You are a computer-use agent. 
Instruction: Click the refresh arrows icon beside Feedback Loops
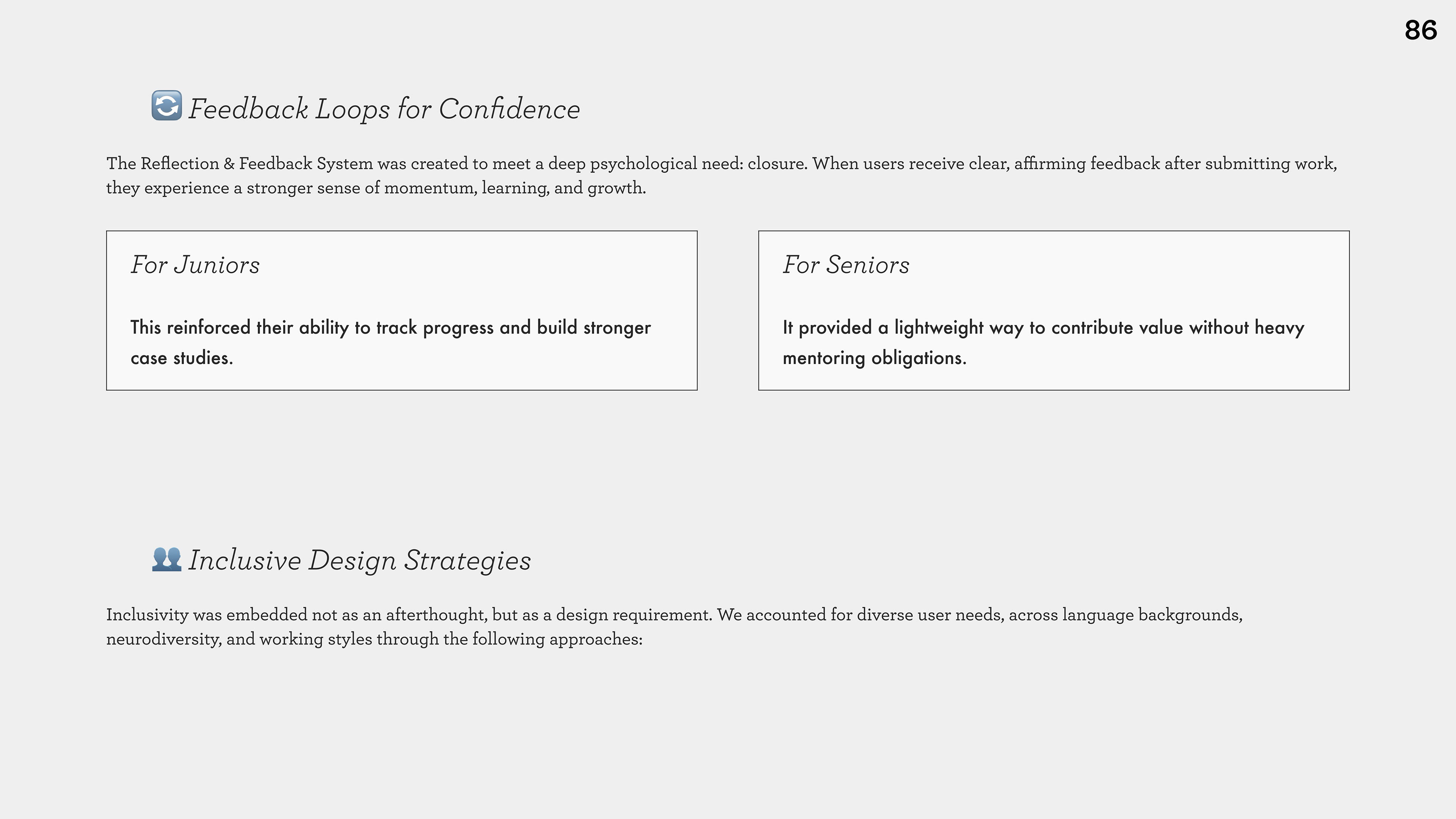click(x=167, y=106)
